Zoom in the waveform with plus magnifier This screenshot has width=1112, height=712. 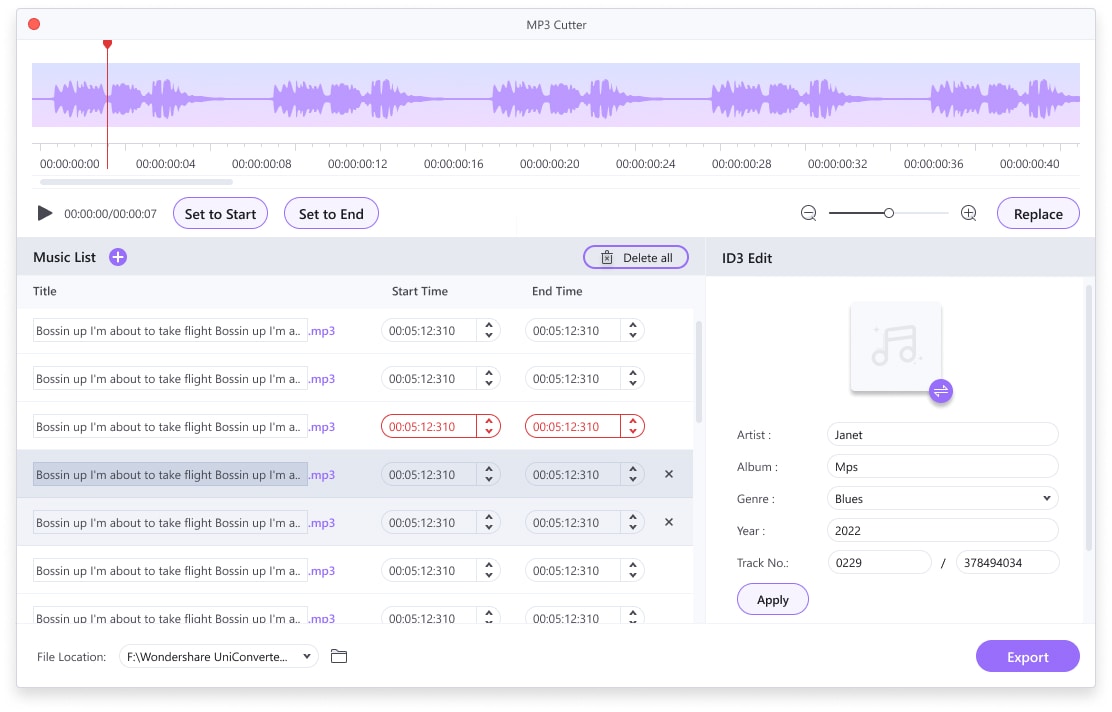pos(969,213)
